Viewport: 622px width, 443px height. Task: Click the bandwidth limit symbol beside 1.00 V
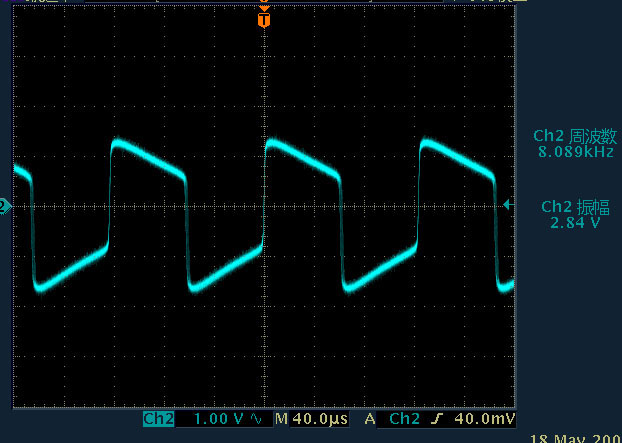coord(255,419)
